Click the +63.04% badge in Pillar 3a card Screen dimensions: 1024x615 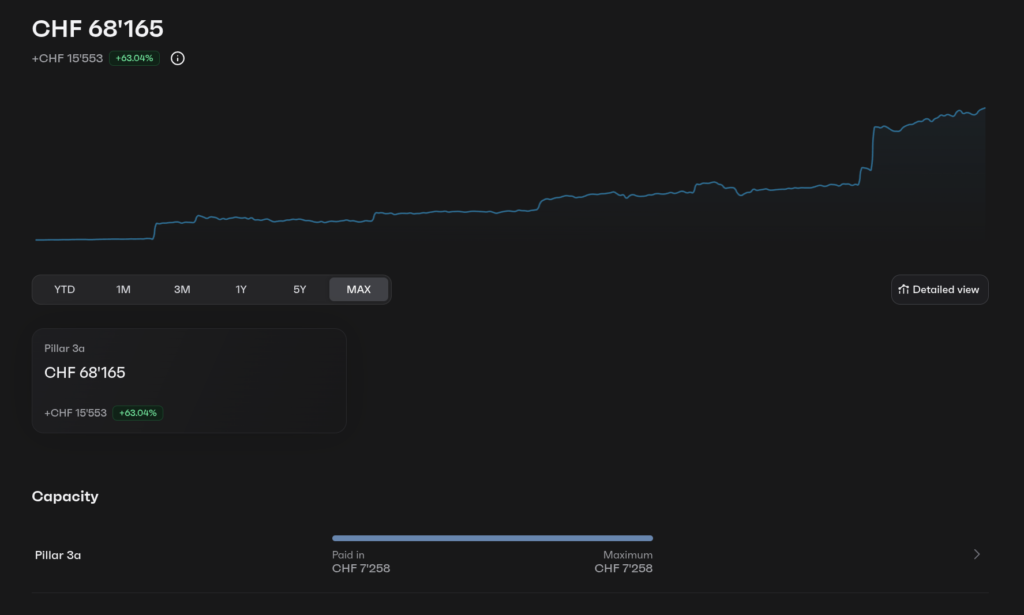(x=138, y=413)
